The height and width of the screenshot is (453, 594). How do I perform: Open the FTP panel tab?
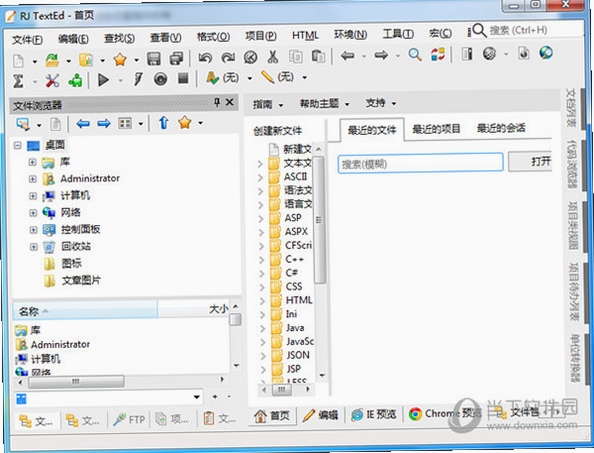[129, 420]
